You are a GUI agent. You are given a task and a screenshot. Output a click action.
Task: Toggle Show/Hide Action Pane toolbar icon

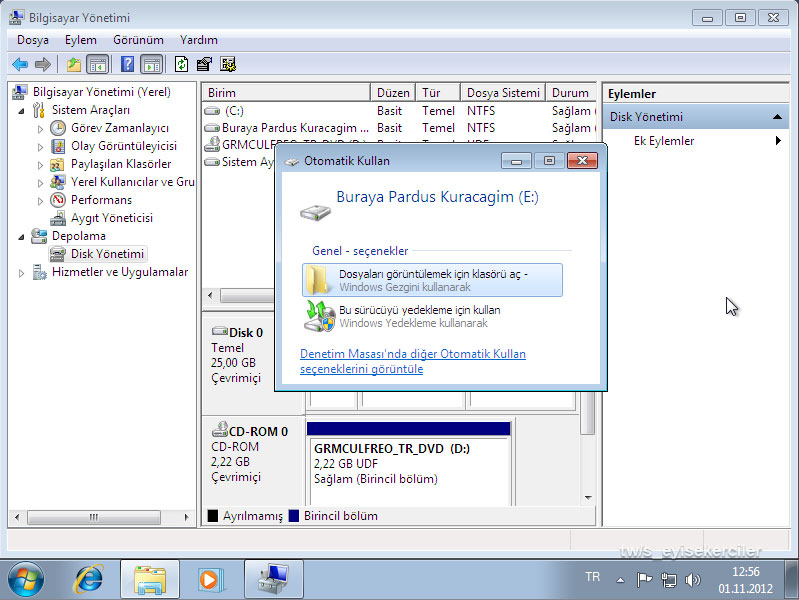click(x=152, y=64)
